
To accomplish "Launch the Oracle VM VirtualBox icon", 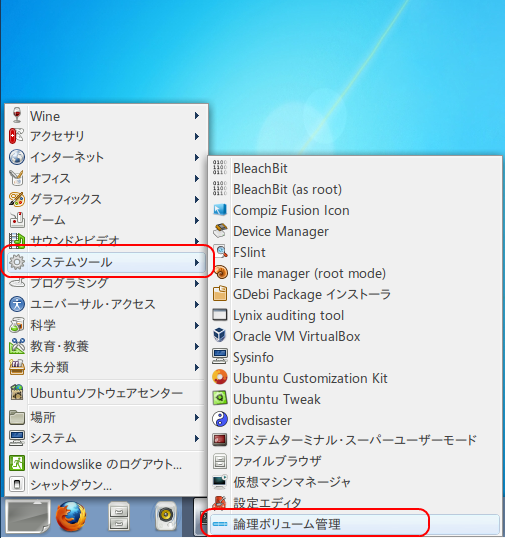I will [220, 336].
